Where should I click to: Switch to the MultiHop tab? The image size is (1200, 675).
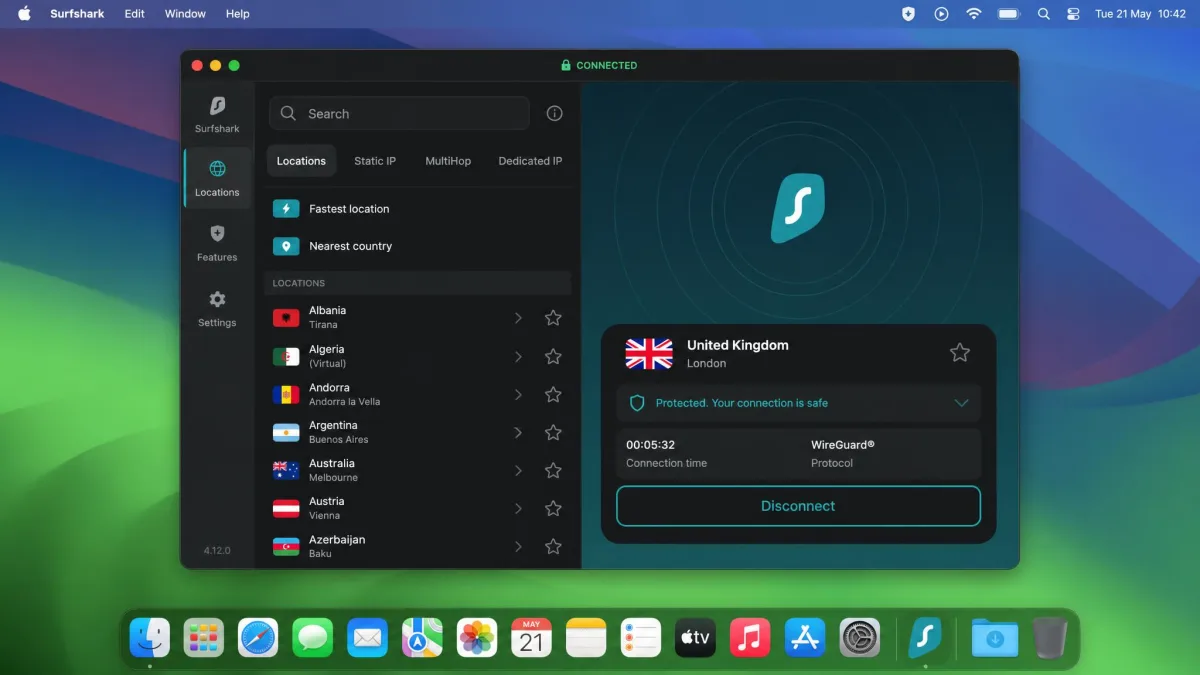pos(448,161)
